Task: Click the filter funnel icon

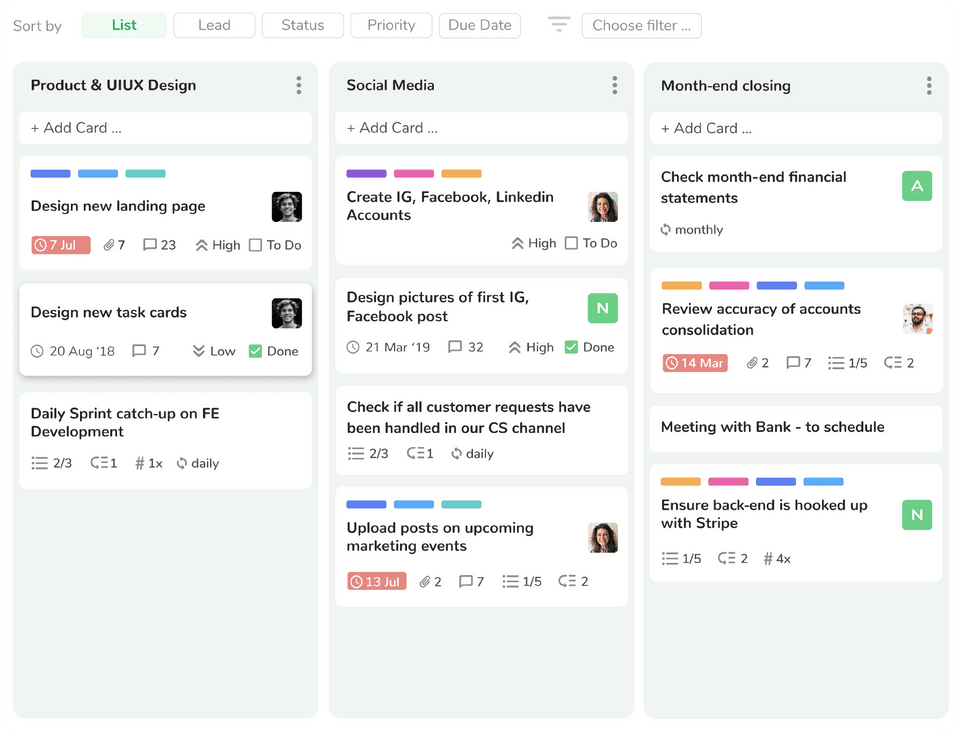Action: 558,25
